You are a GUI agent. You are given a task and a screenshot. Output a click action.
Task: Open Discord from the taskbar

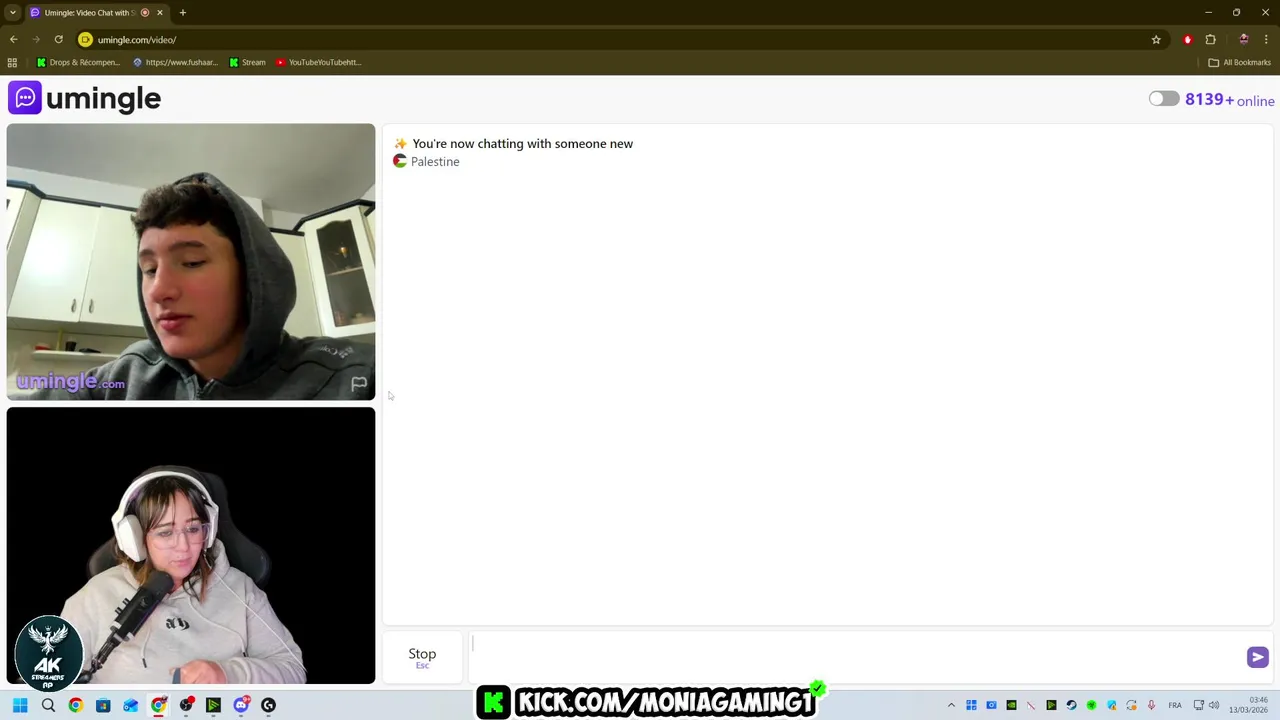pos(241,705)
